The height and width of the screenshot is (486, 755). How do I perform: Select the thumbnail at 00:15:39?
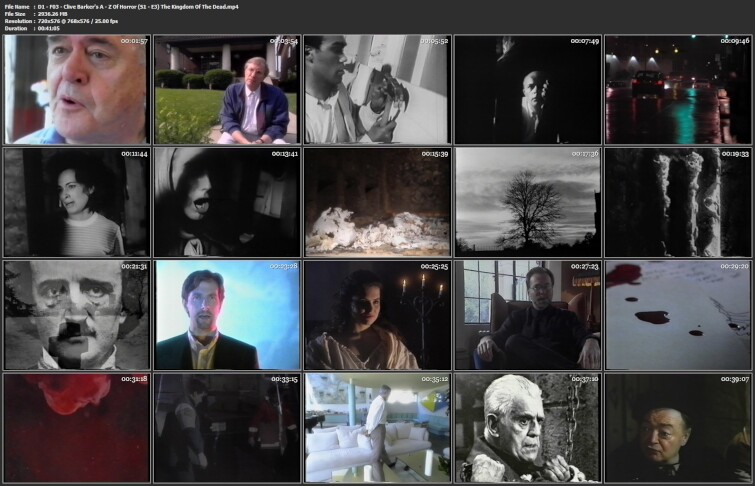click(378, 202)
